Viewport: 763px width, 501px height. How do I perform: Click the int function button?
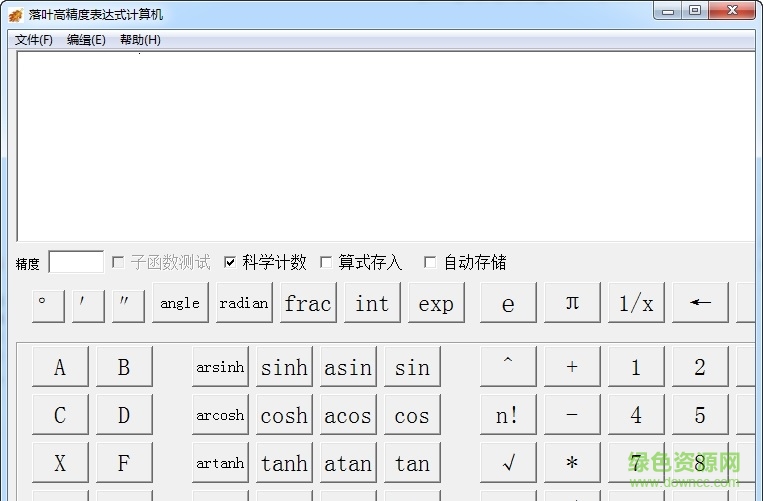pyautogui.click(x=372, y=302)
